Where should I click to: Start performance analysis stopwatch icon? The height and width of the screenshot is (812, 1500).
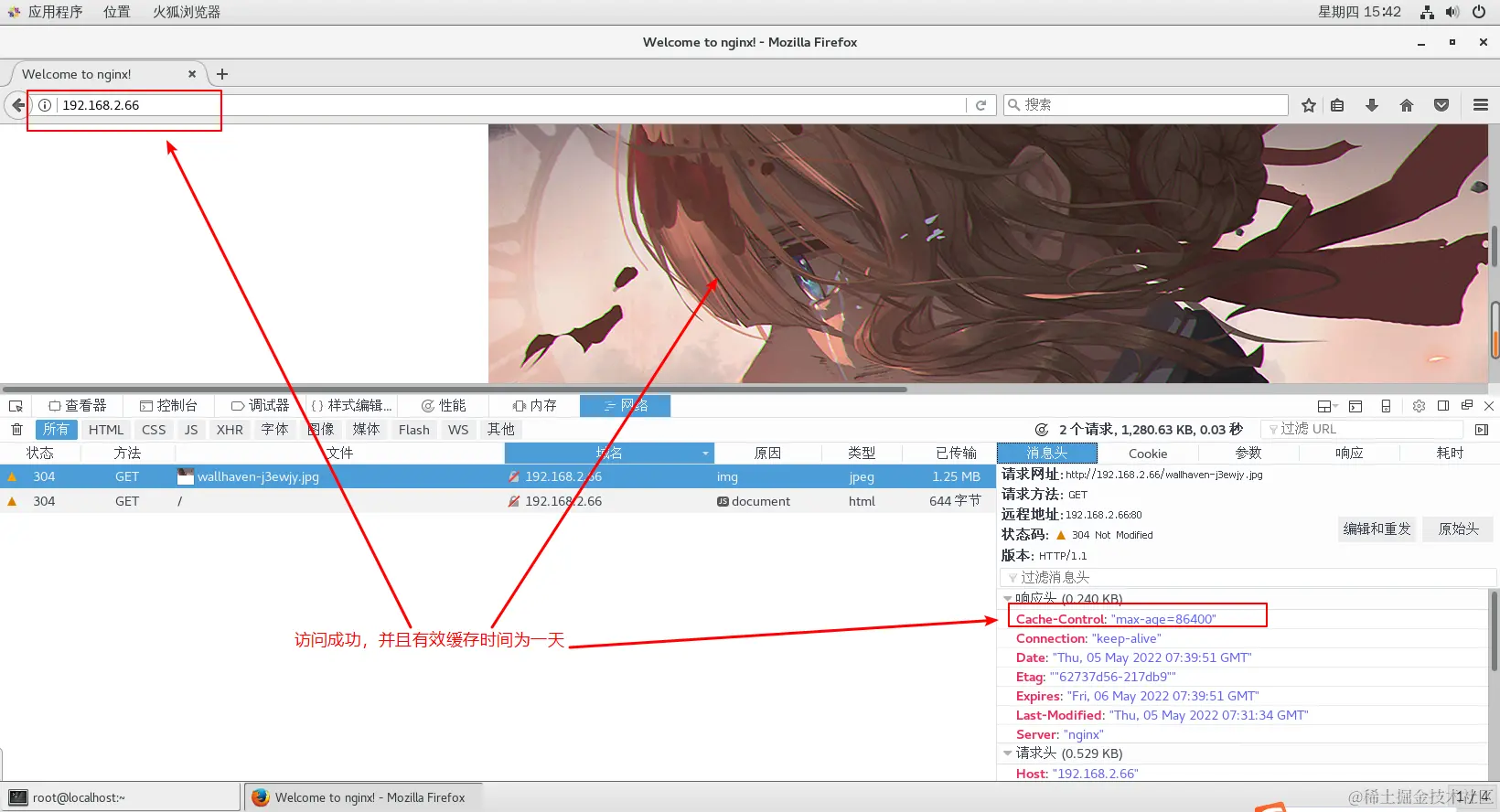pyautogui.click(x=1041, y=430)
